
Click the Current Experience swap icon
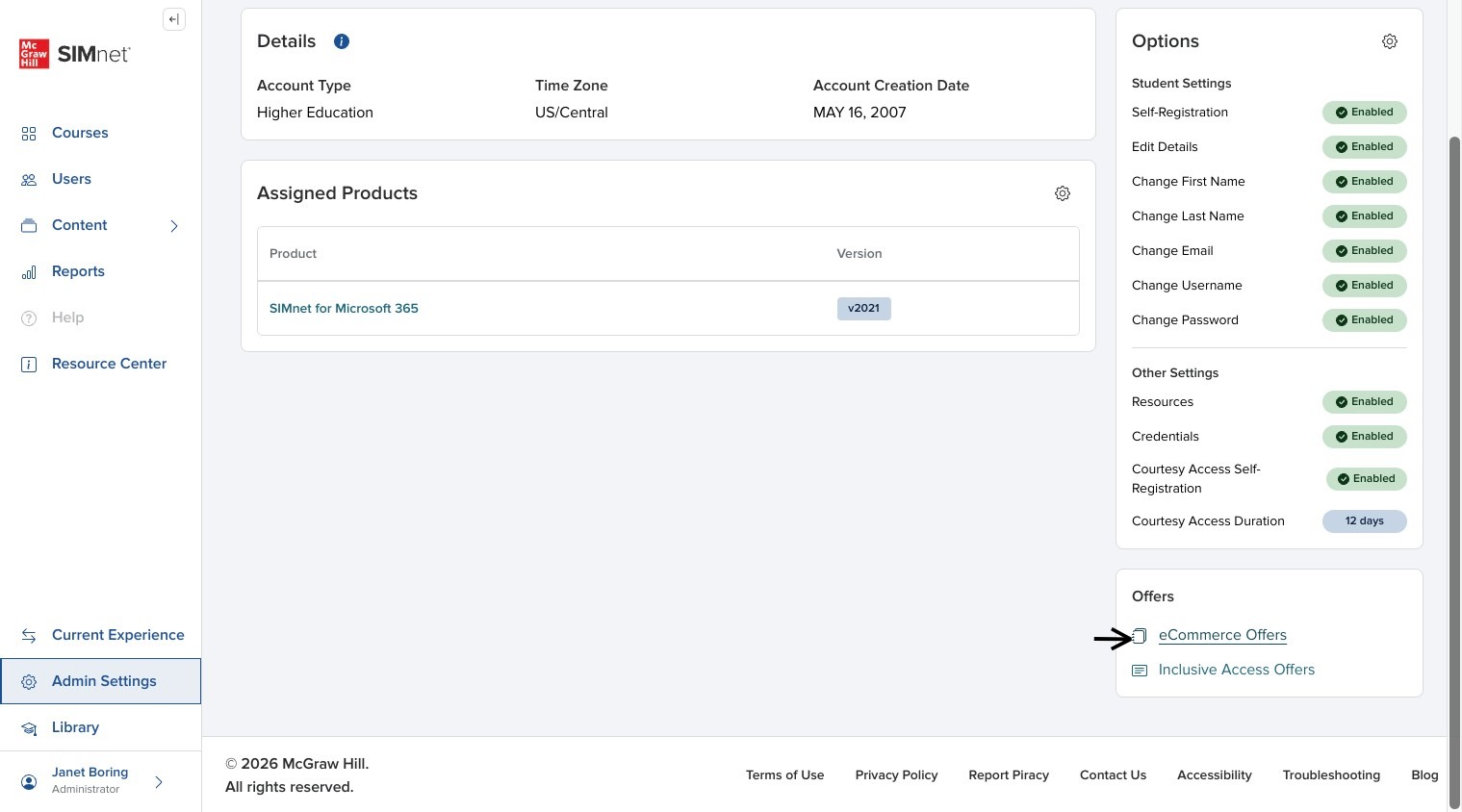point(29,636)
